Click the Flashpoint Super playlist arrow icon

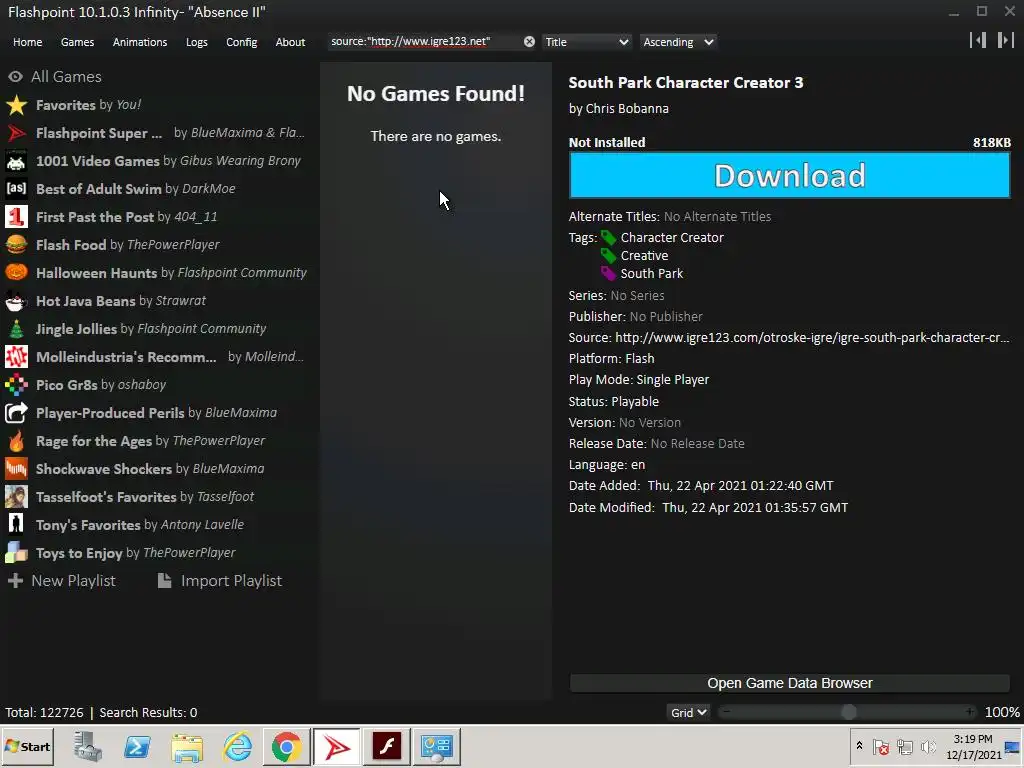(16, 133)
